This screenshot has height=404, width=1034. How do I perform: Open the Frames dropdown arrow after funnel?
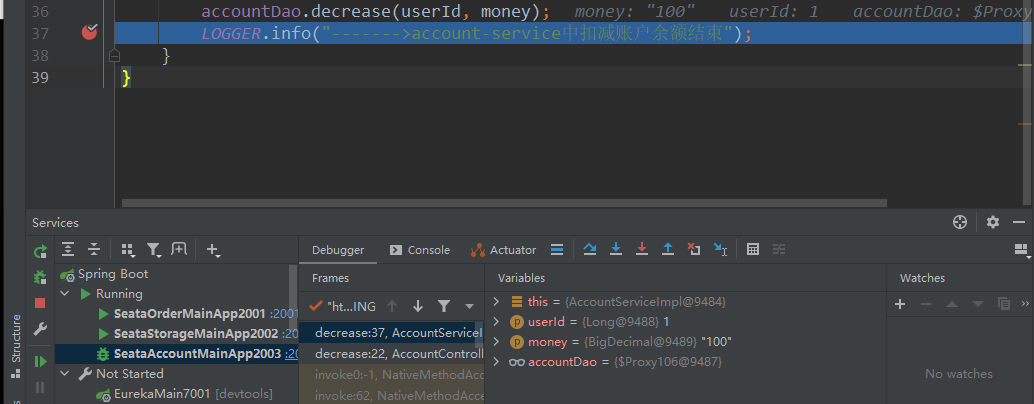(x=470, y=306)
